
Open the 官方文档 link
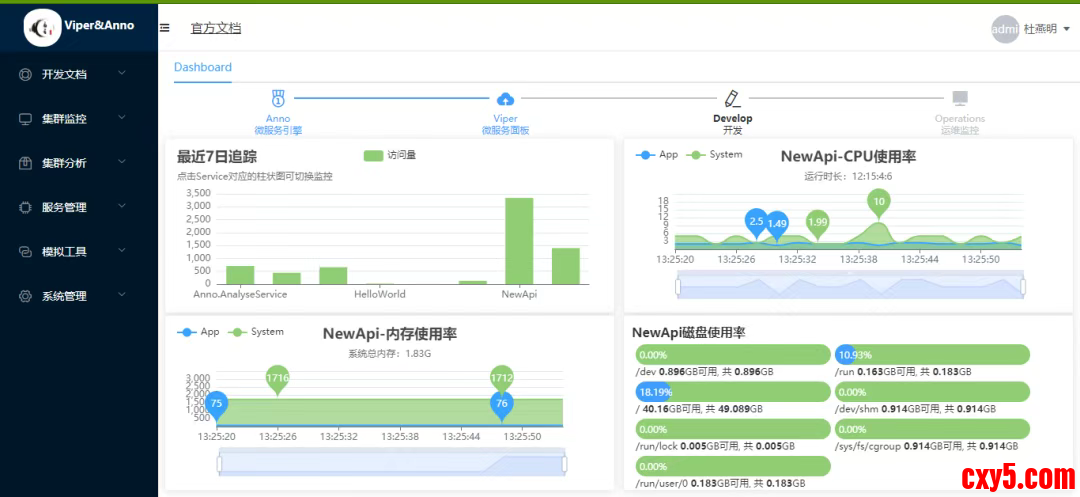(216, 28)
